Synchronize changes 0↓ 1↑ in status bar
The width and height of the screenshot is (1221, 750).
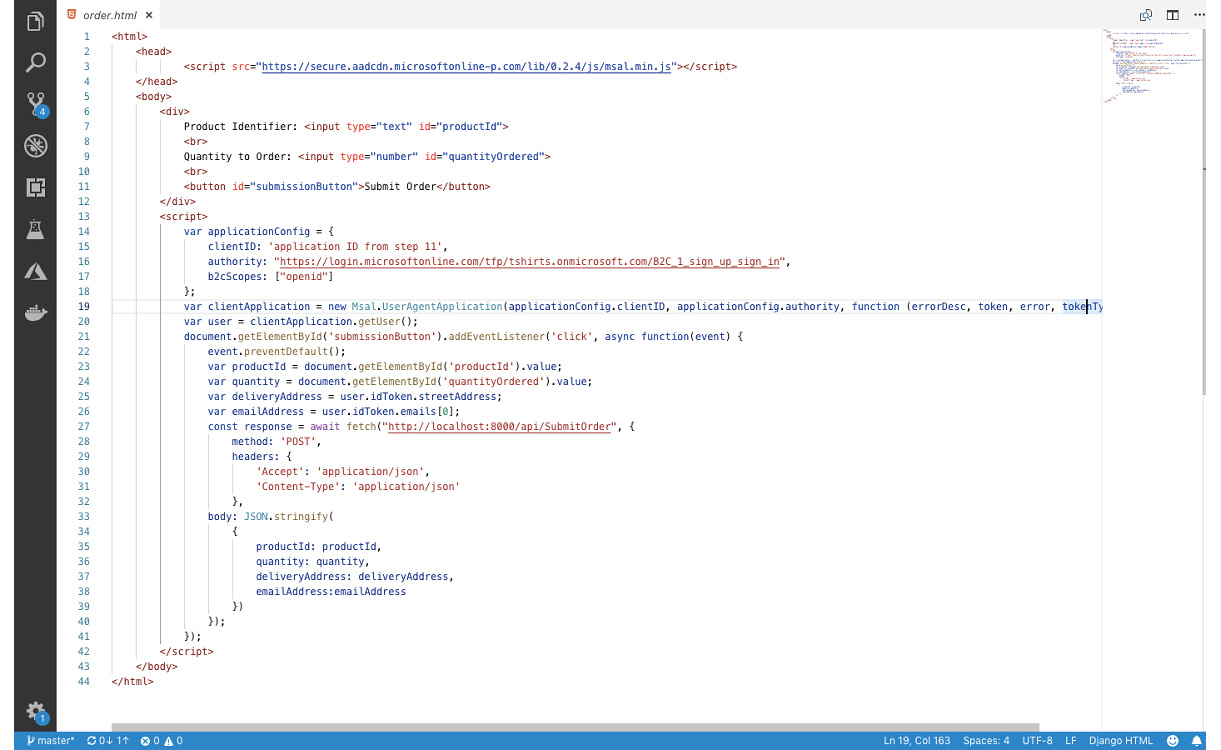[x=108, y=741]
